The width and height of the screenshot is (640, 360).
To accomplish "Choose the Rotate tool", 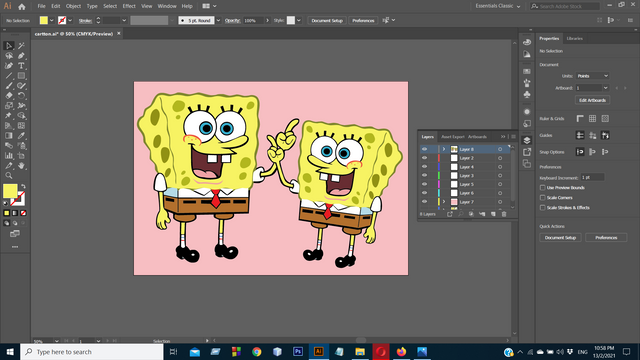I will [x=21, y=96].
